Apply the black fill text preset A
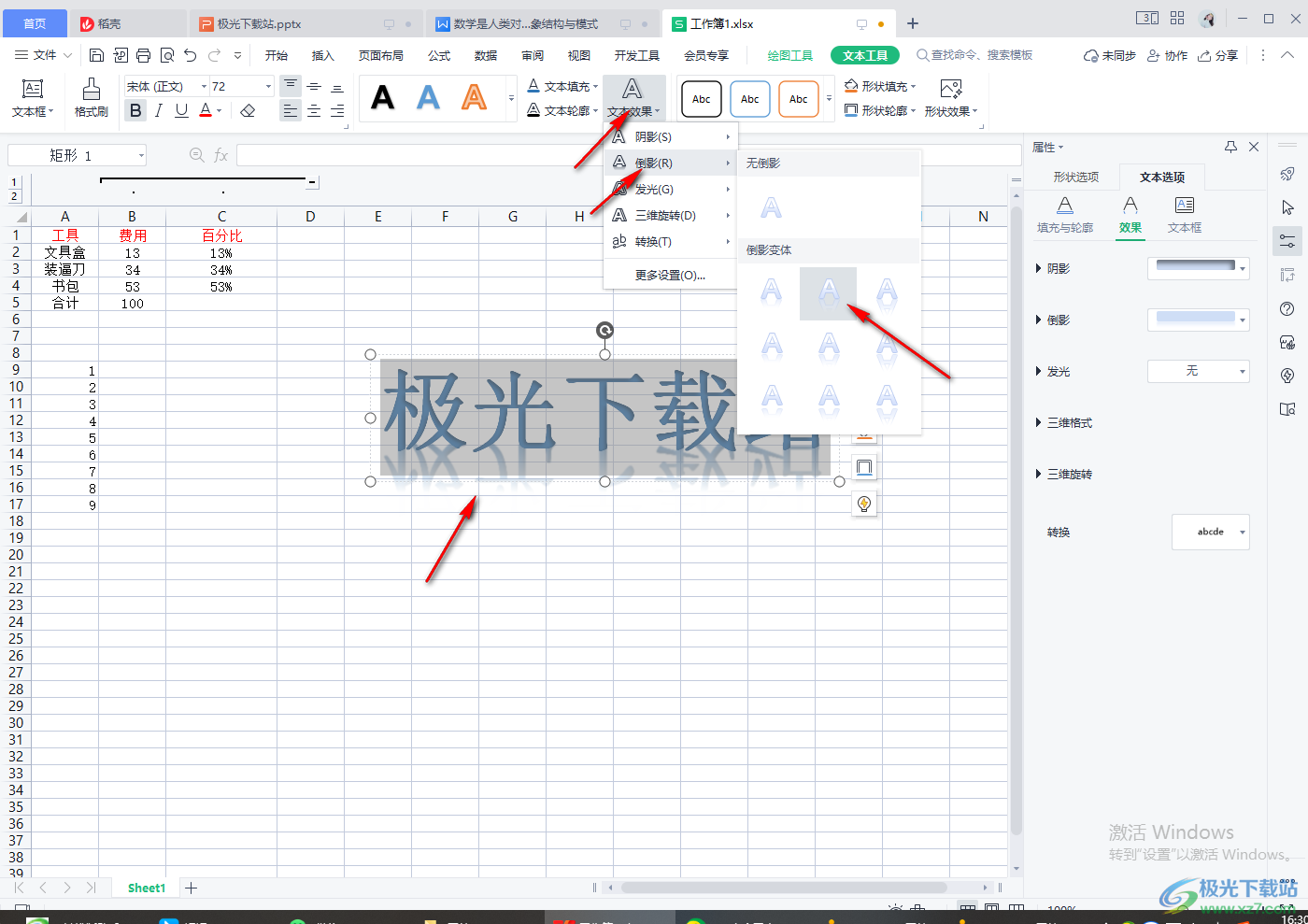 tap(383, 97)
